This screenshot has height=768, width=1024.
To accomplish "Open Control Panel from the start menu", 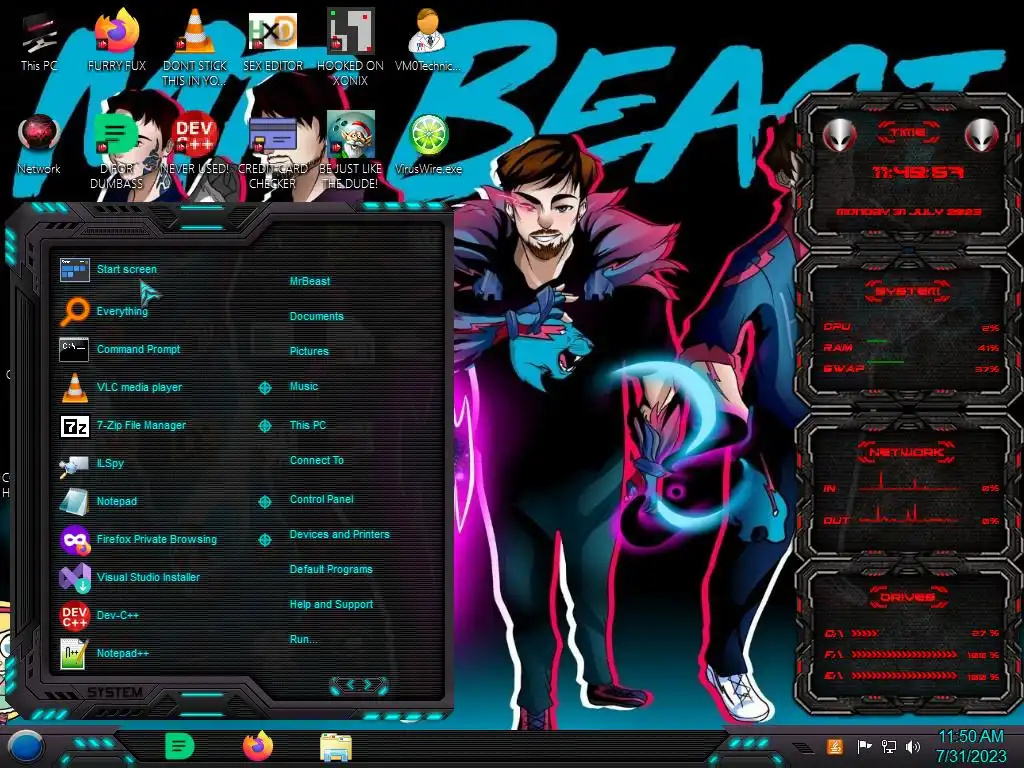I will pos(321,499).
